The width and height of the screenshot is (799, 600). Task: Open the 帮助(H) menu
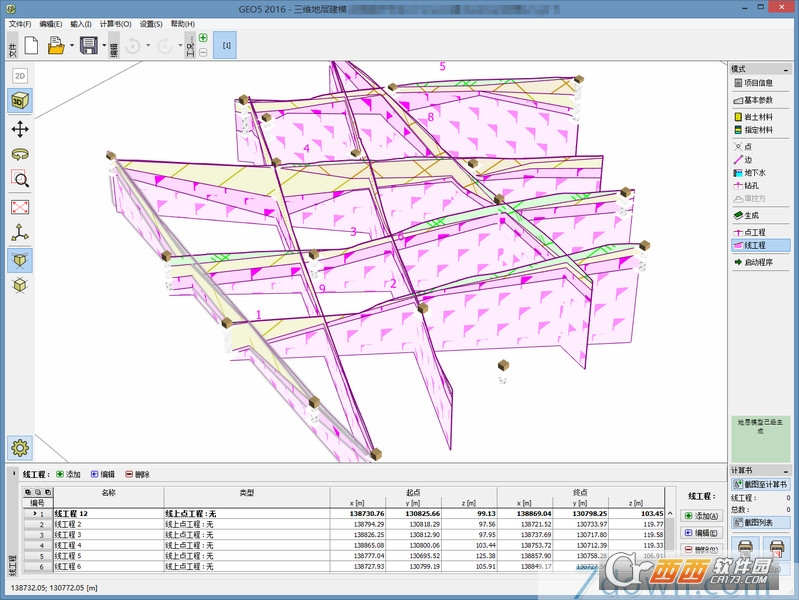[x=182, y=24]
